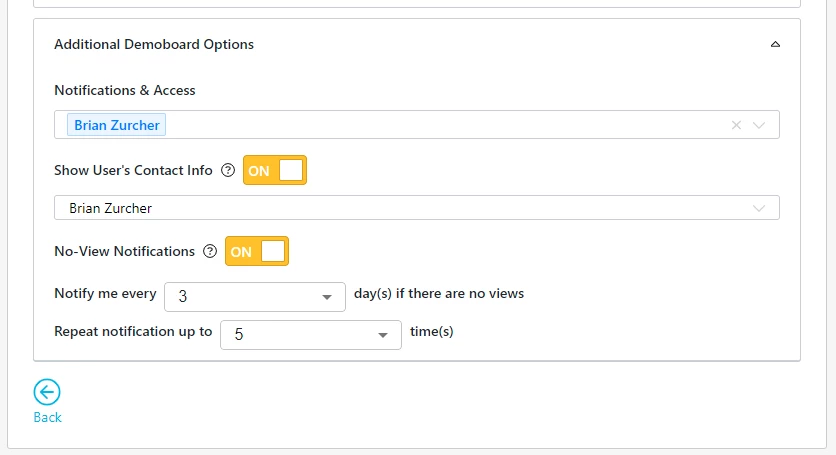
Task: Open the contact user dropdown showing Brian Zurcher
Action: [400, 208]
